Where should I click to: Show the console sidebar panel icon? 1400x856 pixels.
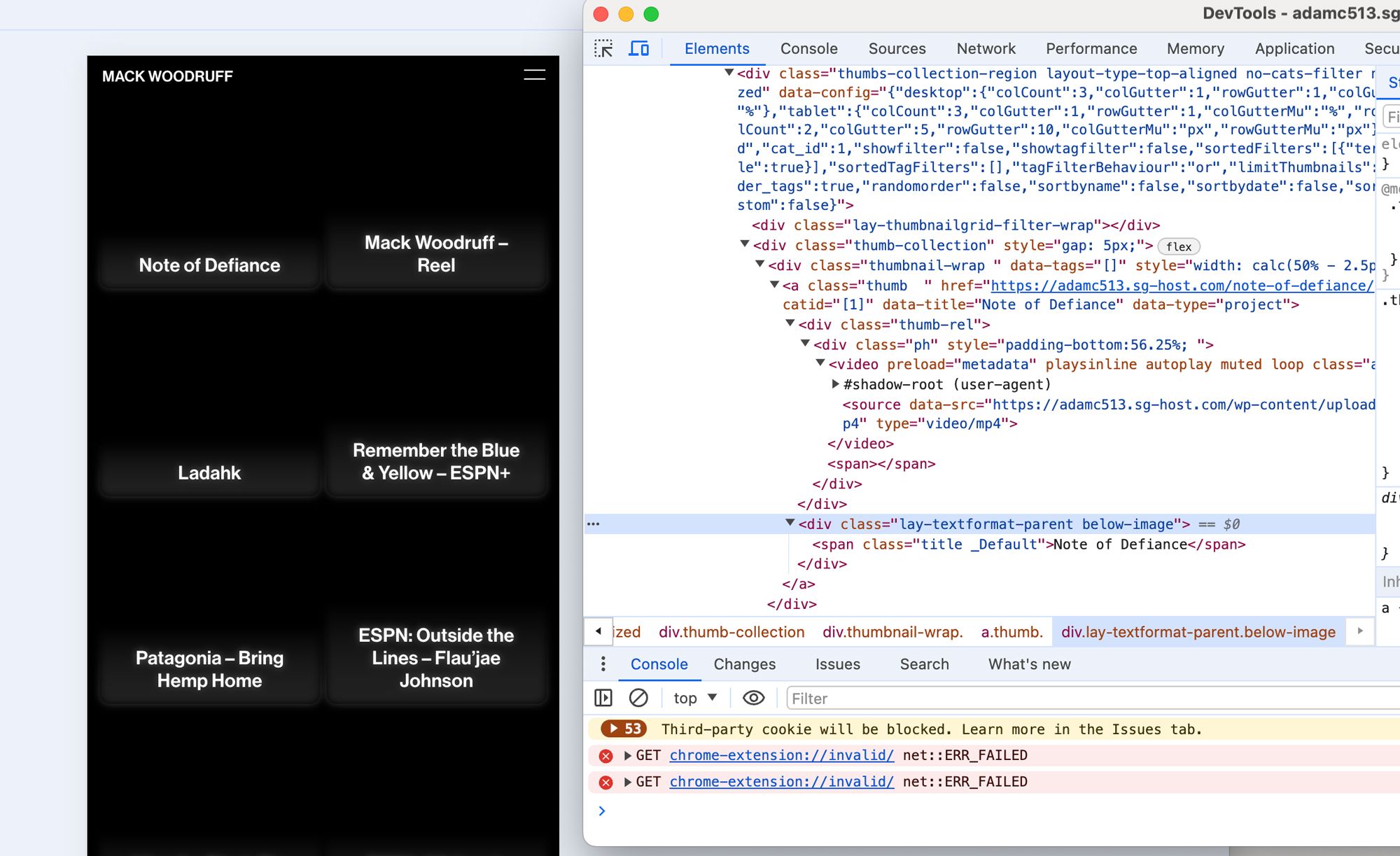603,698
